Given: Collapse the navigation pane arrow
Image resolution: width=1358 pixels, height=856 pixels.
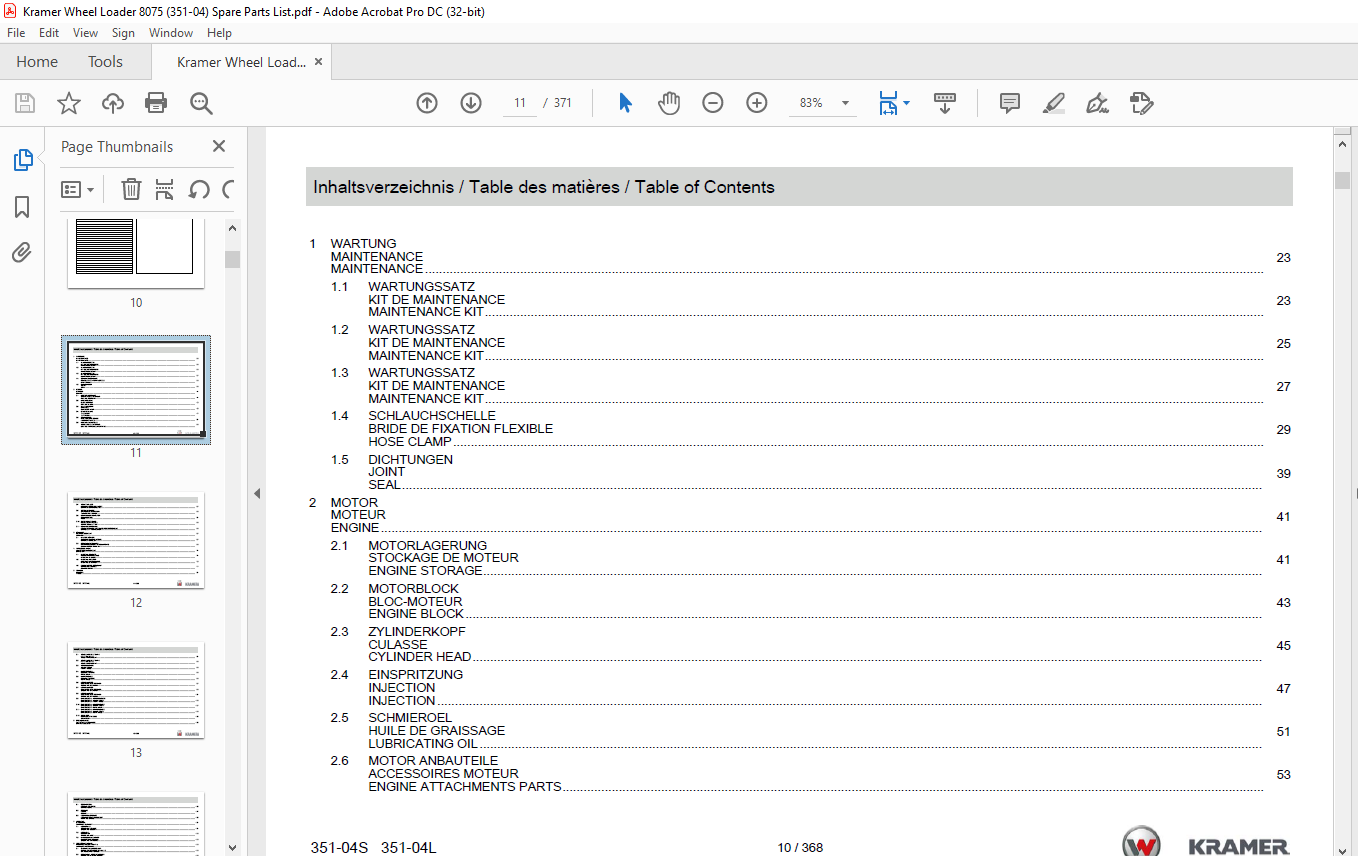Looking at the screenshot, I should [x=257, y=493].
